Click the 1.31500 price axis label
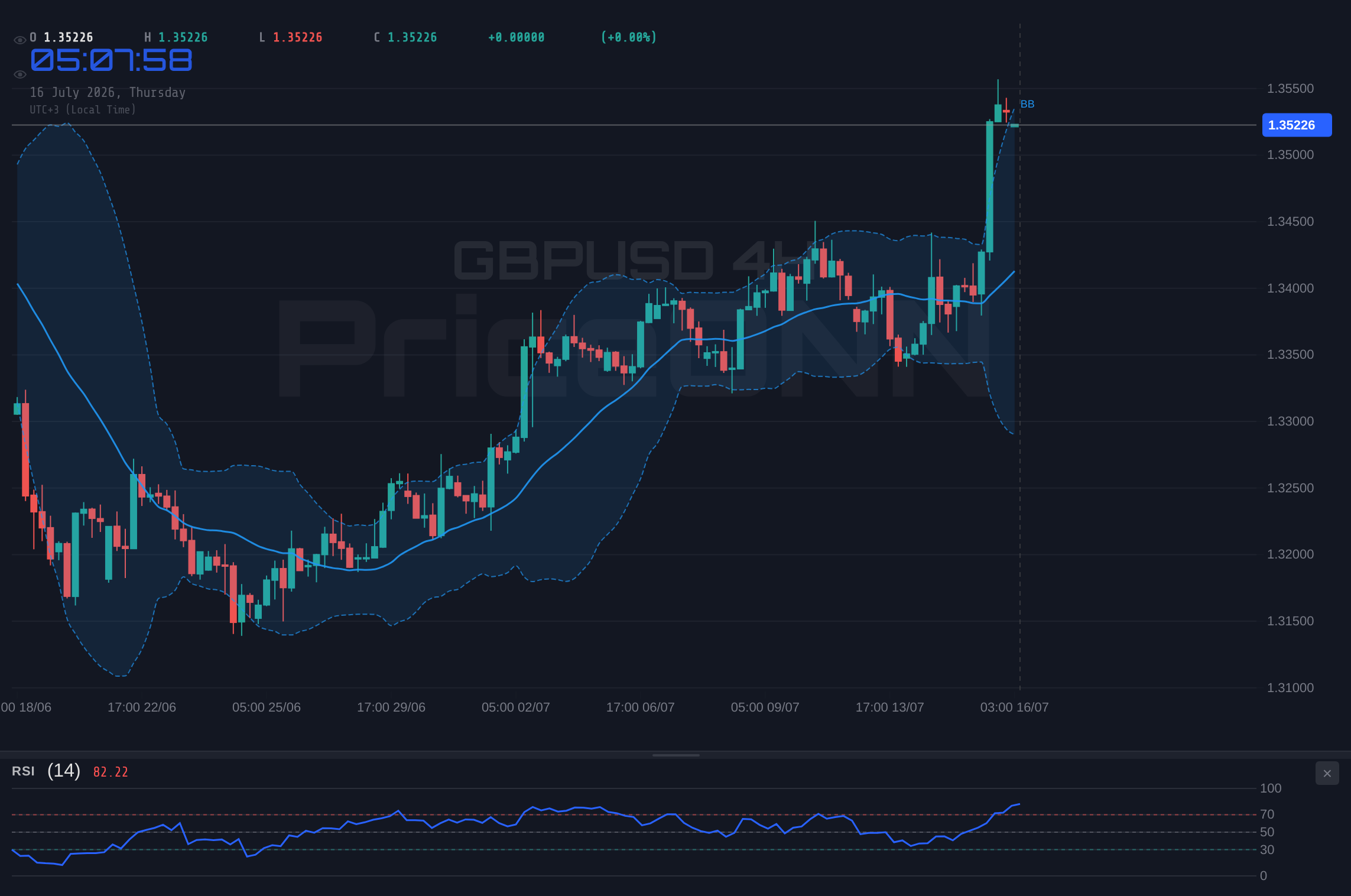 [1290, 621]
